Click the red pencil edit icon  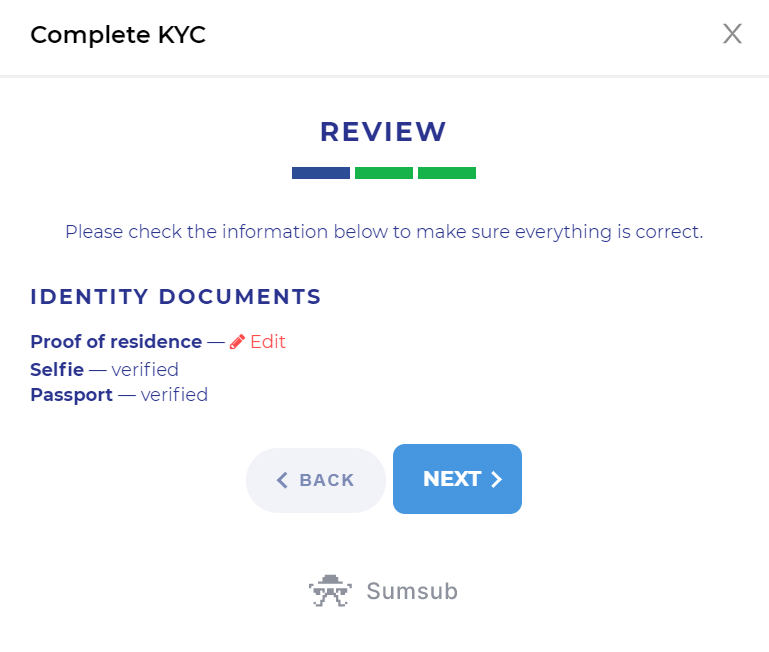coord(237,342)
